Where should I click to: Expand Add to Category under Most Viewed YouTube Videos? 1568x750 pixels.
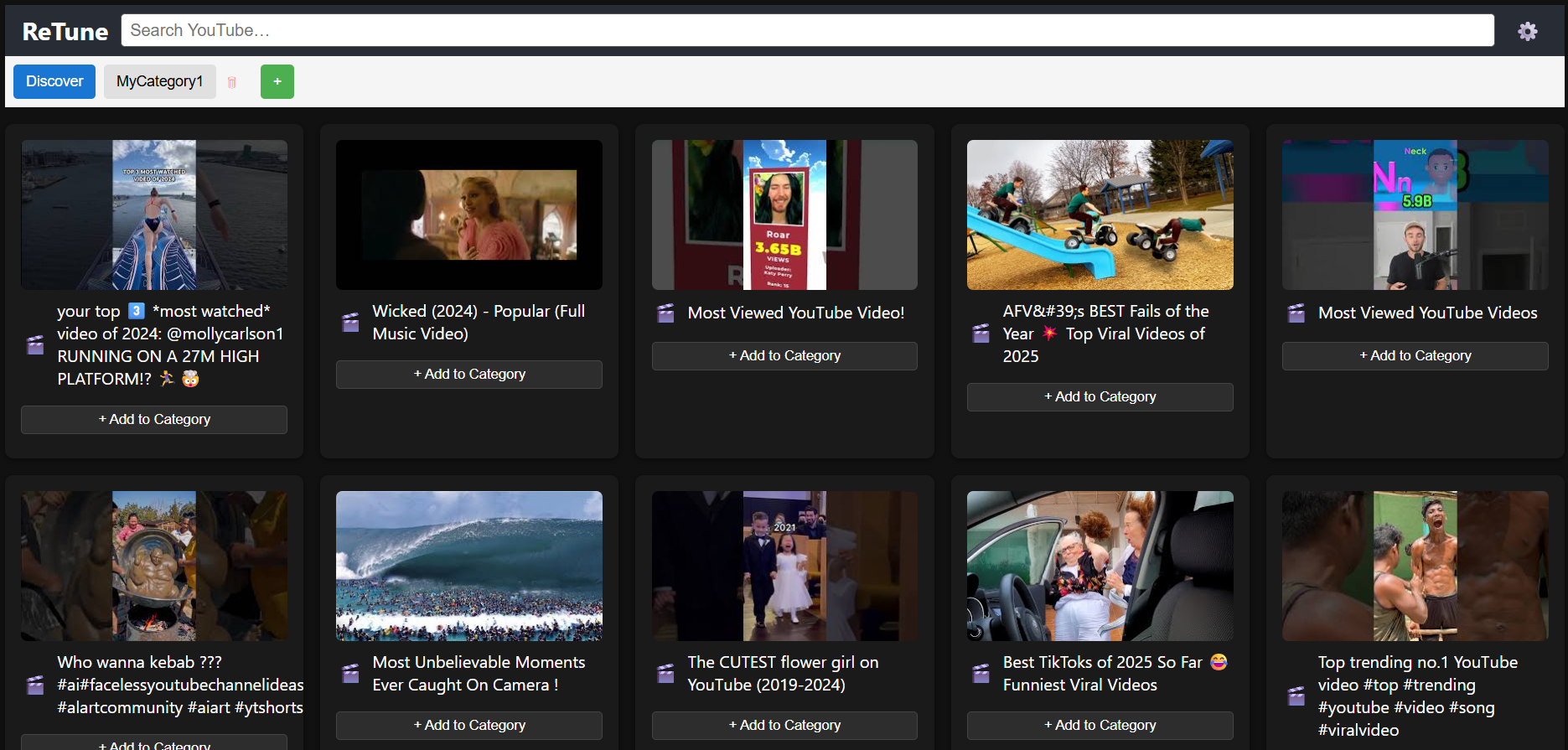1415,356
